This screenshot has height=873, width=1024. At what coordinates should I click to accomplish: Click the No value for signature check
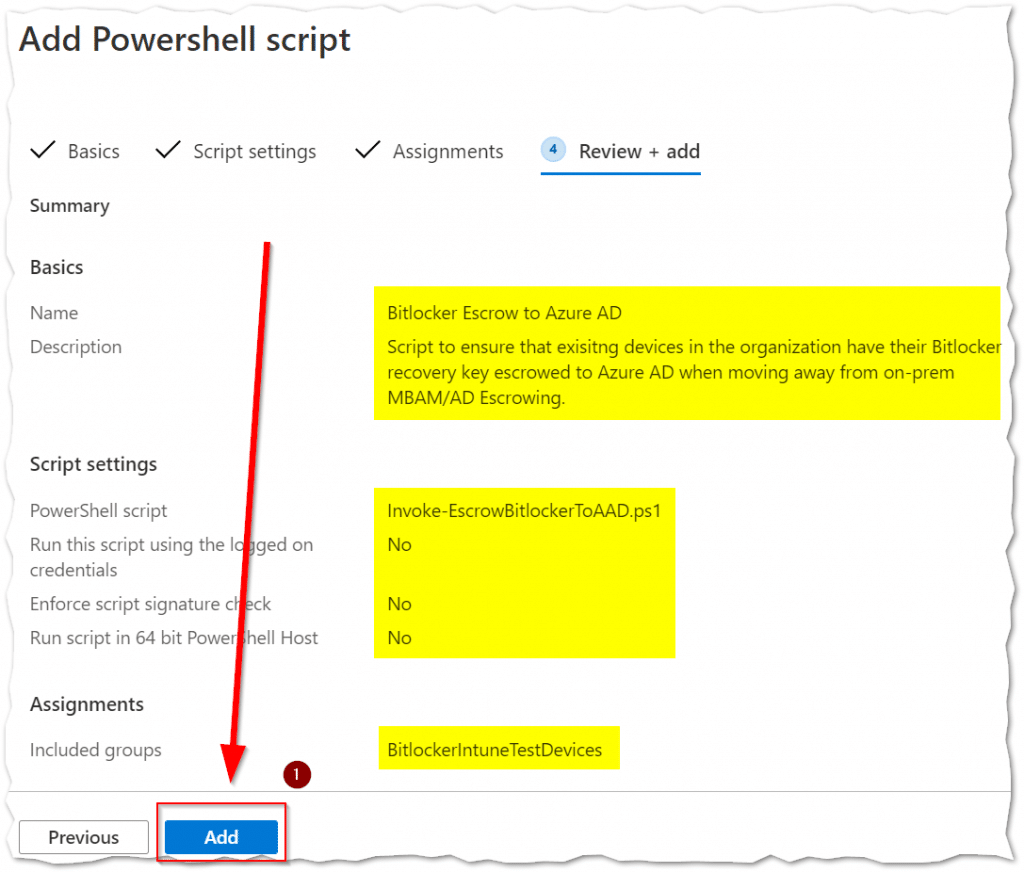coord(400,603)
